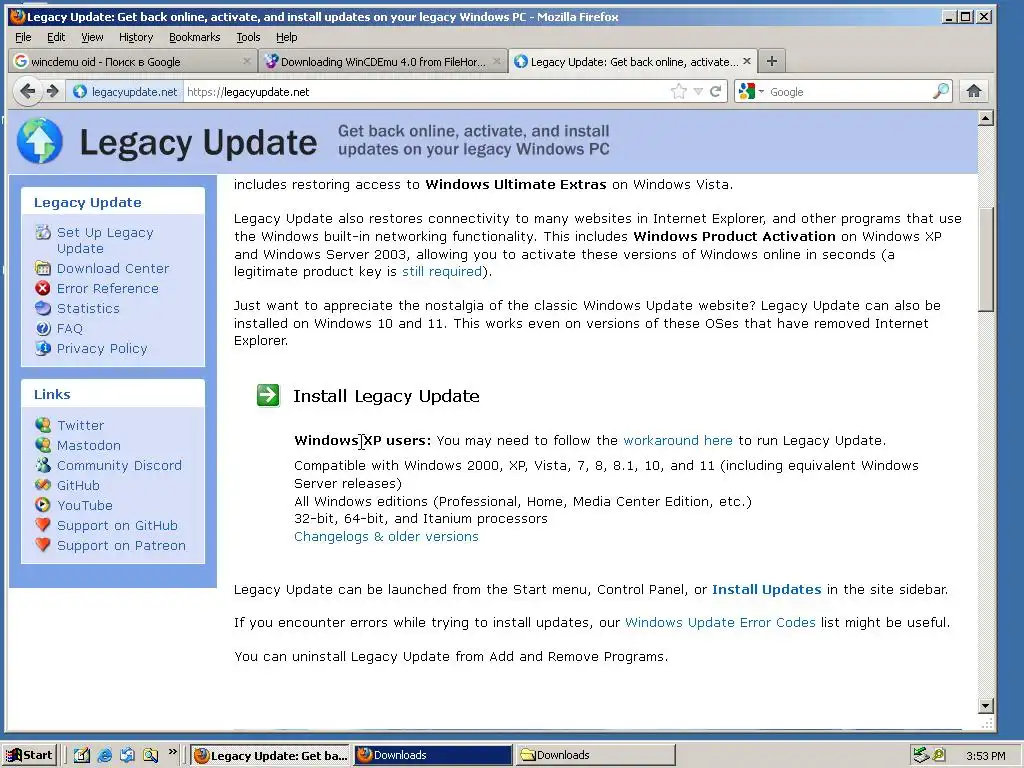Open the address bar history dropdown arrow
Image resolution: width=1024 pixels, height=768 pixels.
(x=698, y=91)
